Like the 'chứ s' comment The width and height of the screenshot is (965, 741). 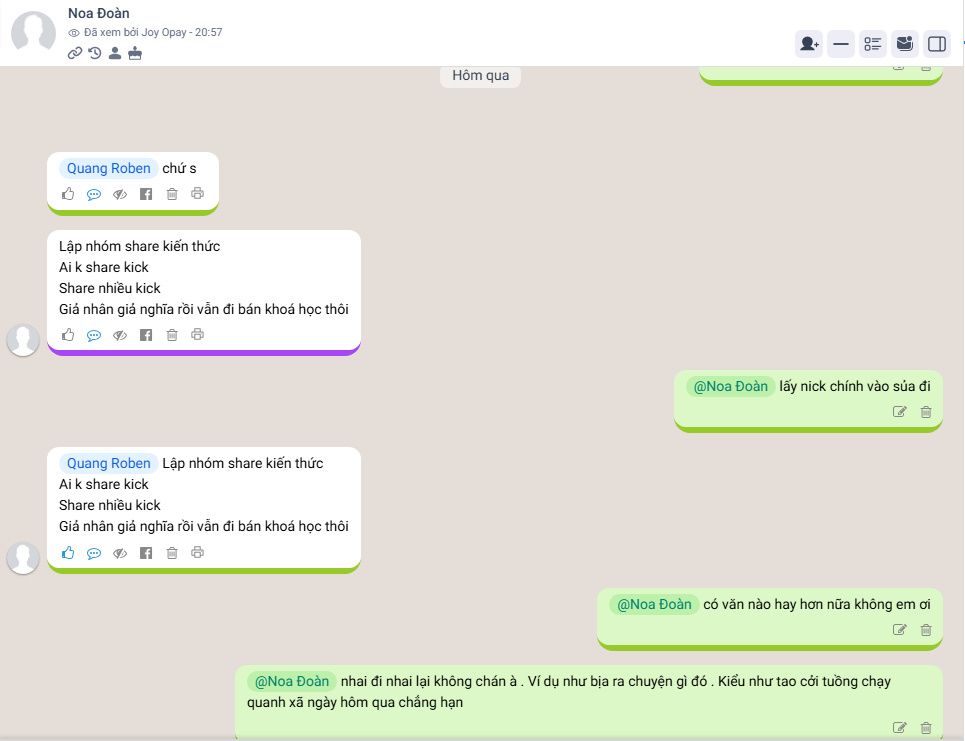click(68, 194)
